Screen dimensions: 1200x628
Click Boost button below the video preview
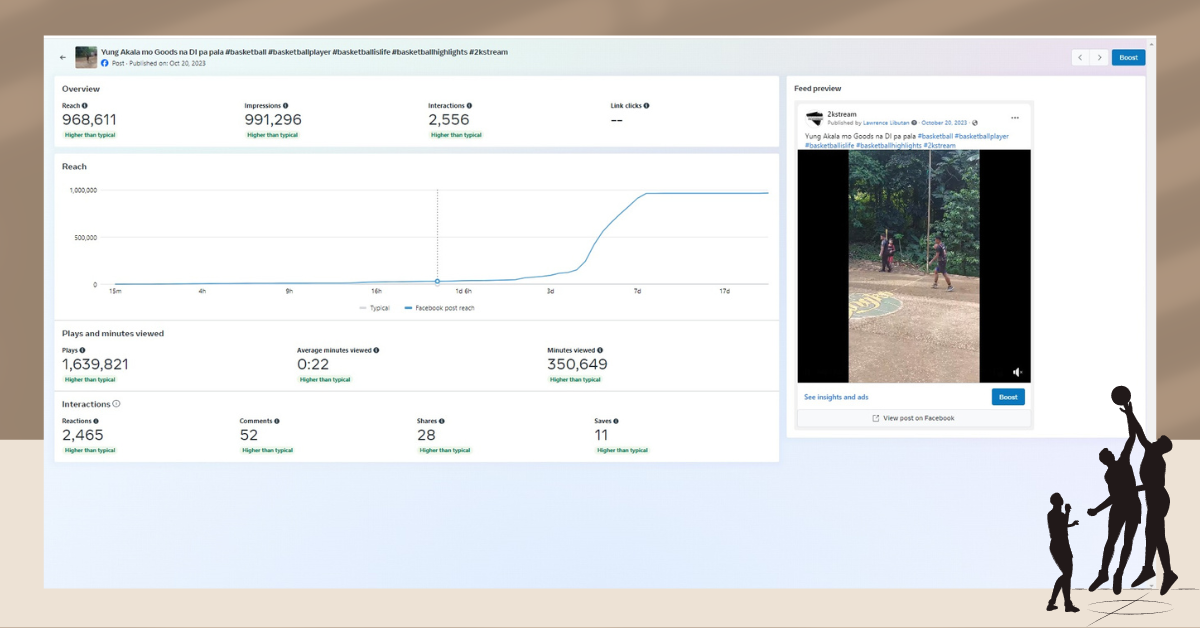[1008, 397]
